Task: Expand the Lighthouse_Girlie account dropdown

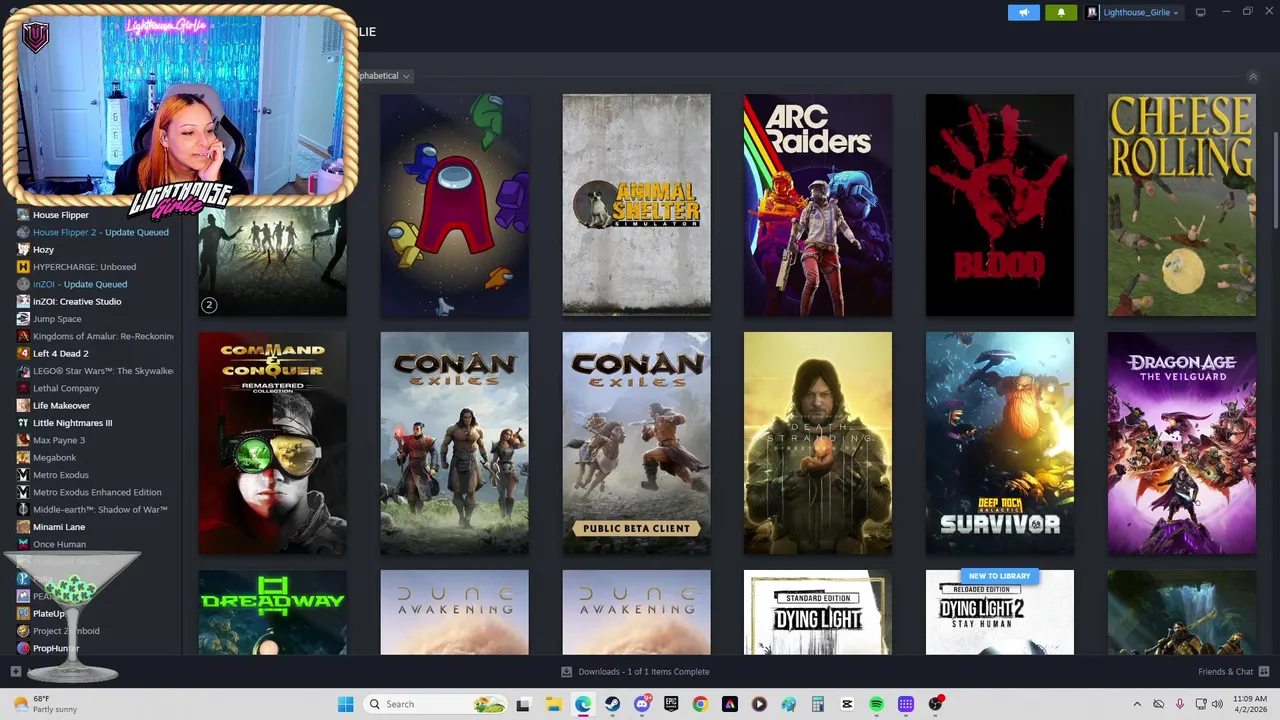Action: click(x=1132, y=12)
